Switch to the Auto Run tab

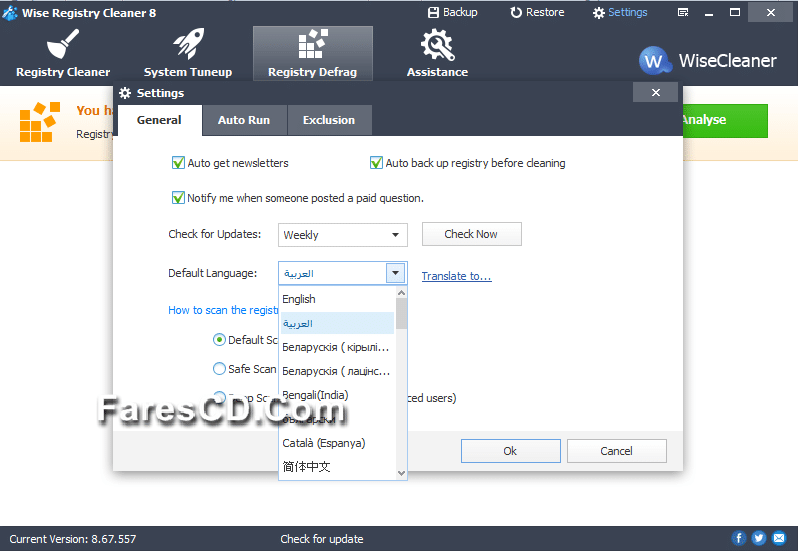point(244,120)
